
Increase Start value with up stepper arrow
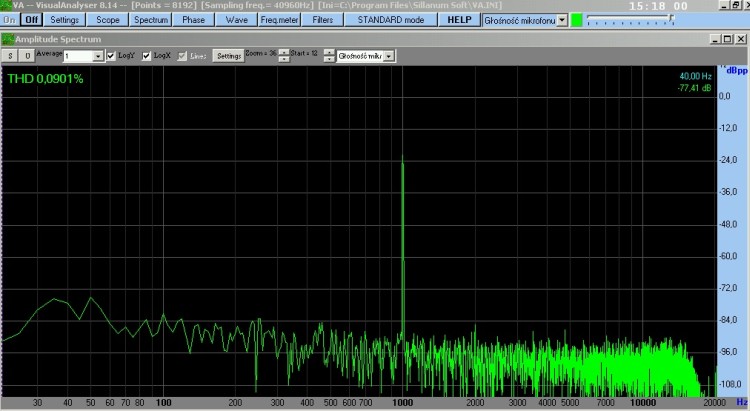[x=329, y=52]
